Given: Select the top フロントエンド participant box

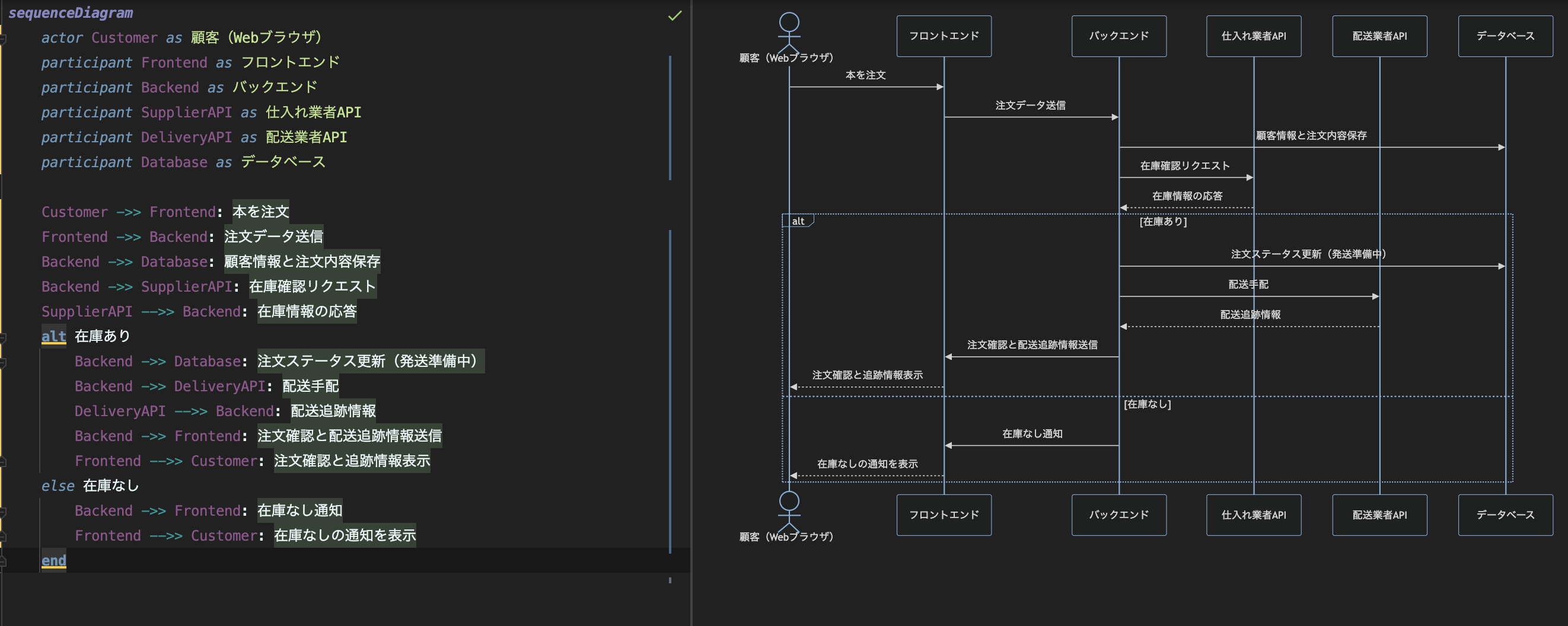Looking at the screenshot, I should [944, 37].
